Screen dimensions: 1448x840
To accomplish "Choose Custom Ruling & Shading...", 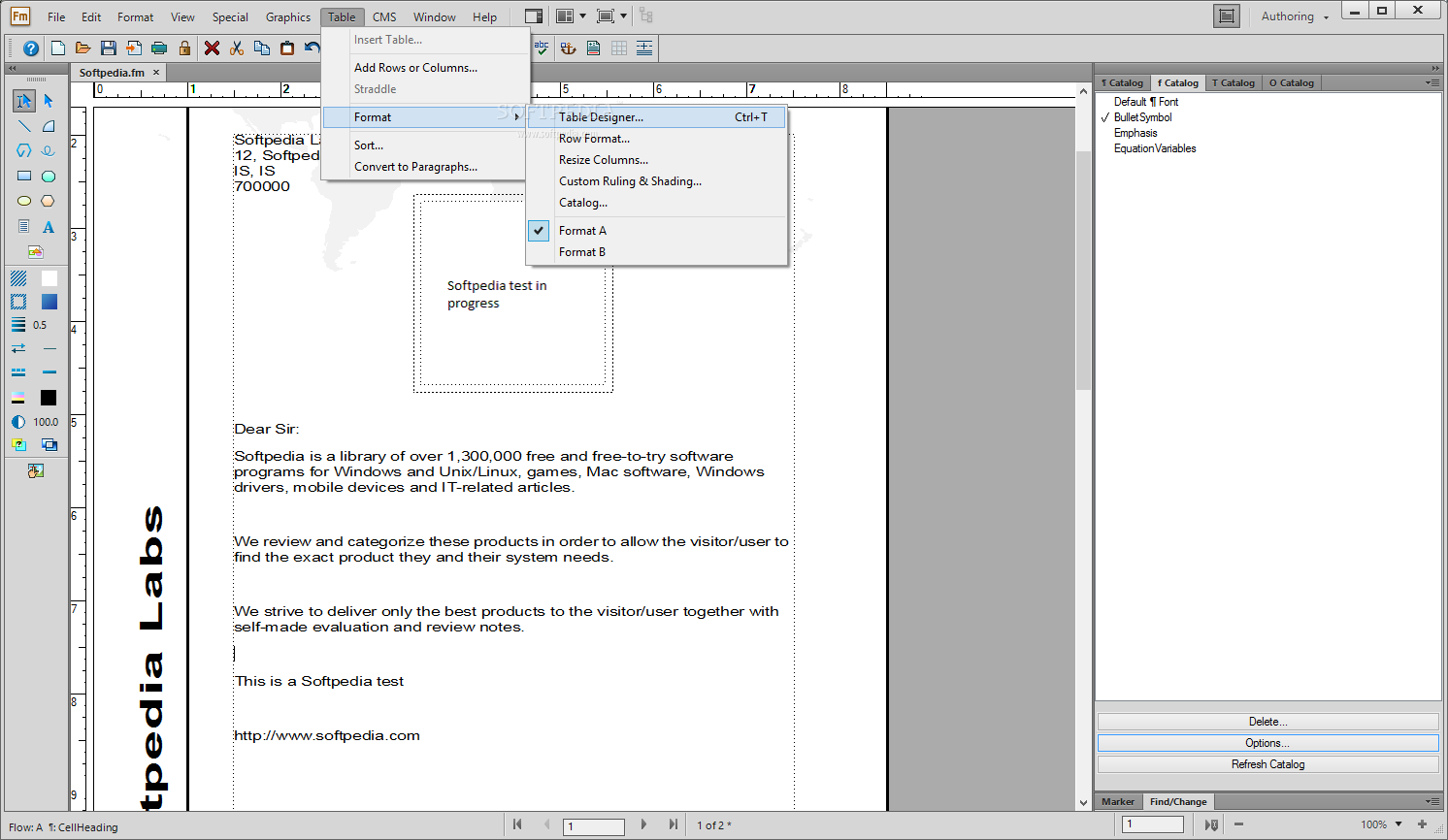I will 630,181.
